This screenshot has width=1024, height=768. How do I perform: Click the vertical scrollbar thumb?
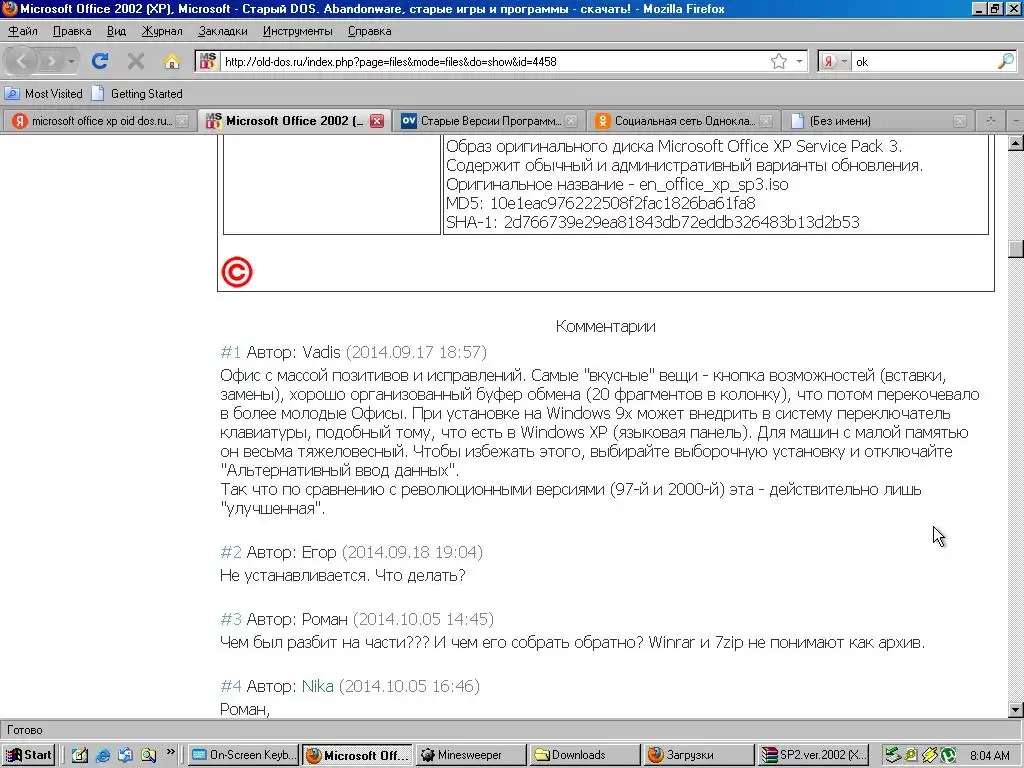tap(1016, 249)
